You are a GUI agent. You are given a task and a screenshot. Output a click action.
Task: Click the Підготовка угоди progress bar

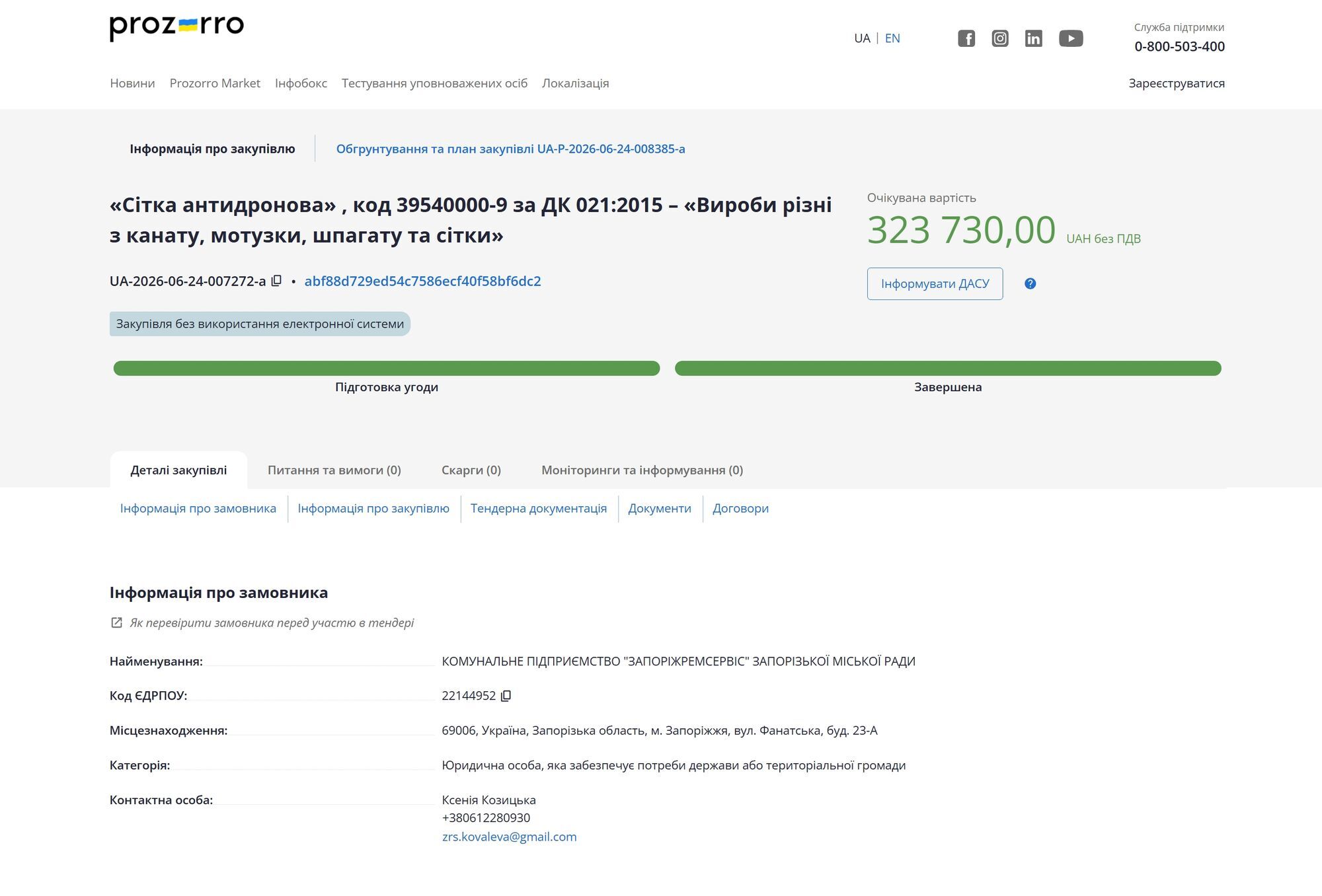point(387,368)
